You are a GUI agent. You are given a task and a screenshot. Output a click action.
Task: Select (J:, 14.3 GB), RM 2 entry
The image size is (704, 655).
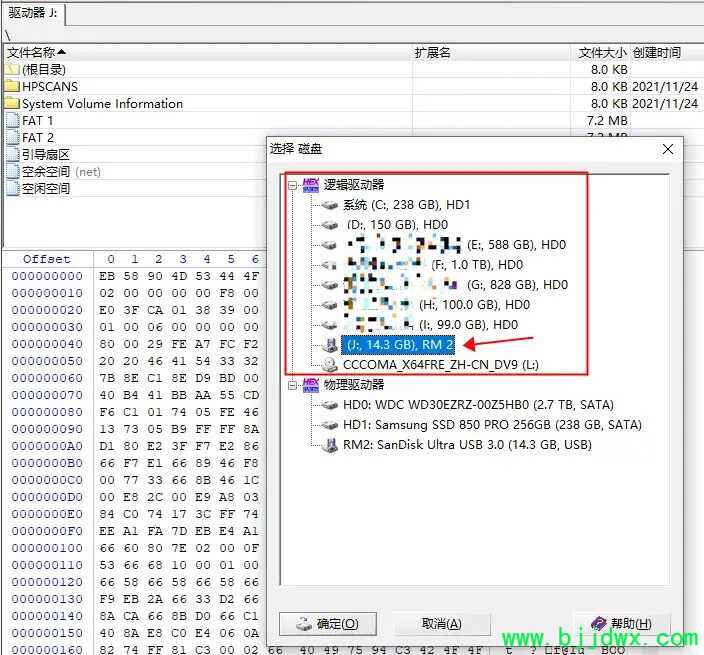tap(398, 345)
